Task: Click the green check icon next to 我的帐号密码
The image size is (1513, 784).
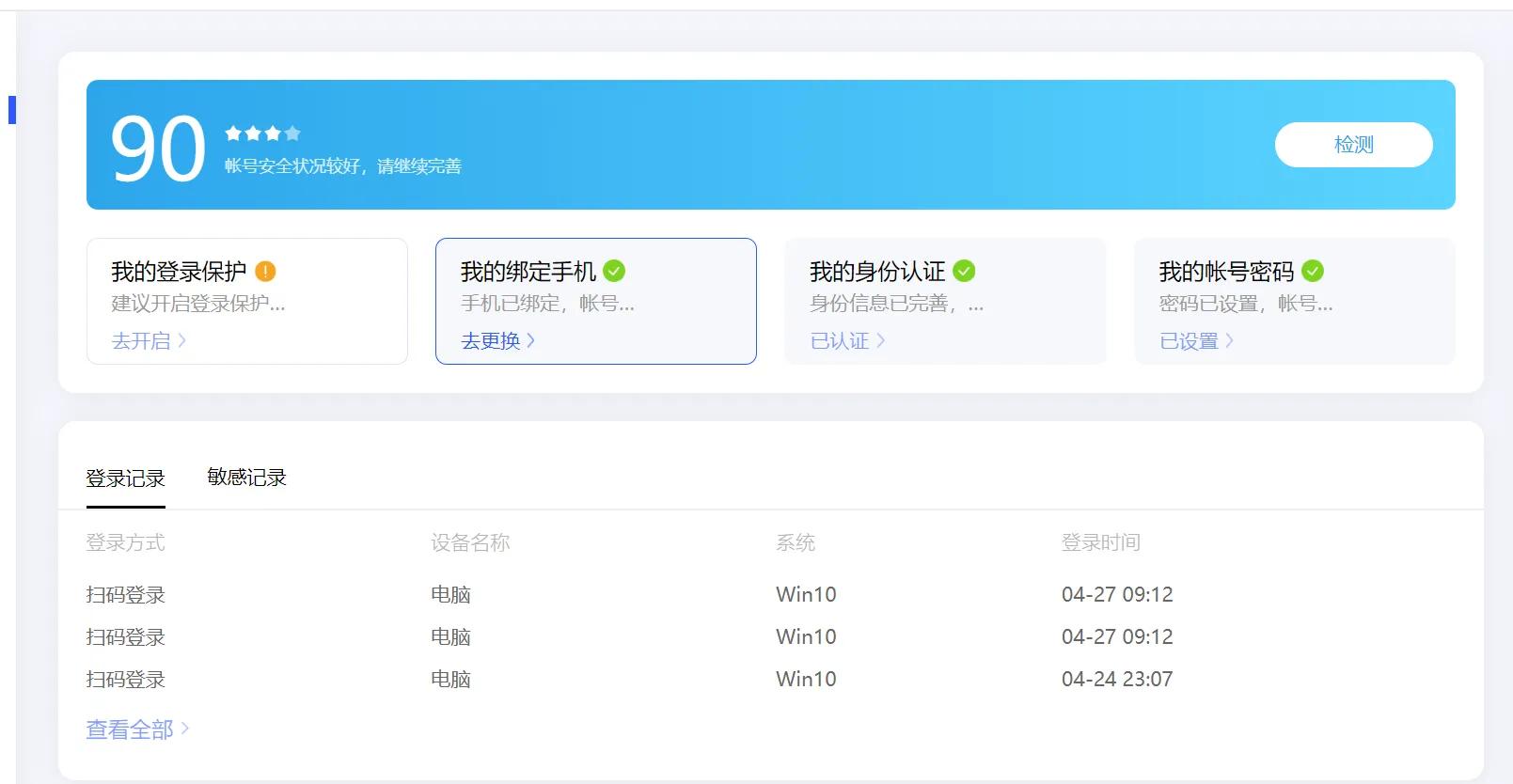Action: coord(1313,272)
